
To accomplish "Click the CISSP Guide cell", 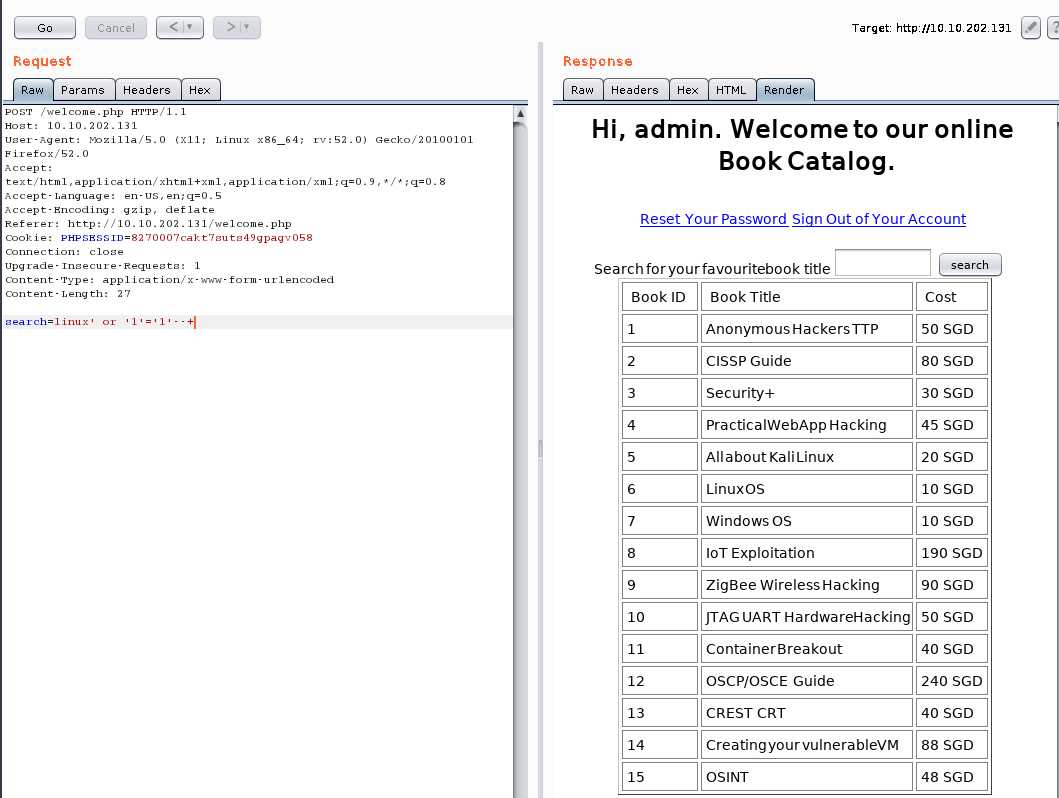I will coord(806,361).
